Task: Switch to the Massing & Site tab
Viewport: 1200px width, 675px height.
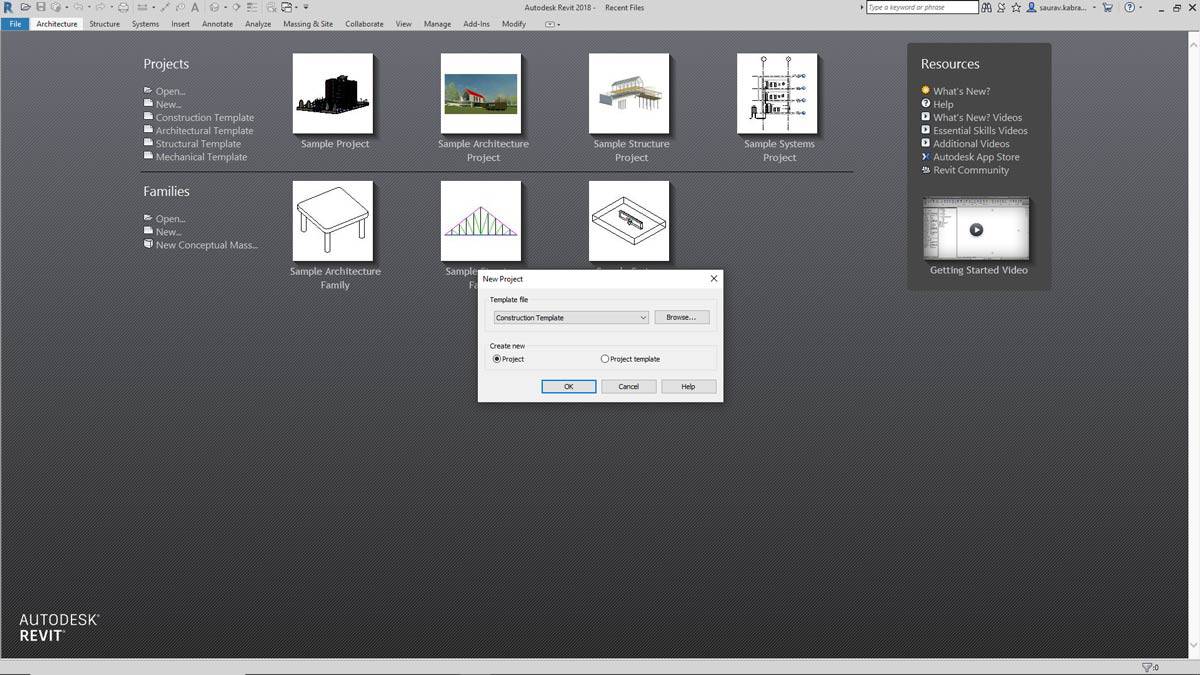Action: 308,24
